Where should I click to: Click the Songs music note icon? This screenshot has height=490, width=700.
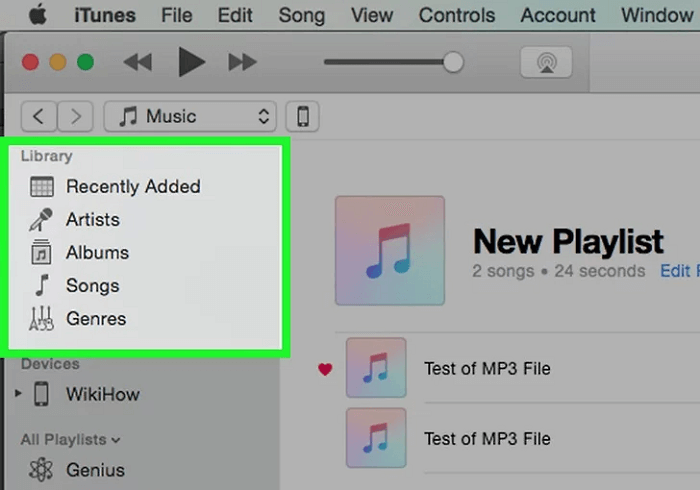(x=42, y=285)
